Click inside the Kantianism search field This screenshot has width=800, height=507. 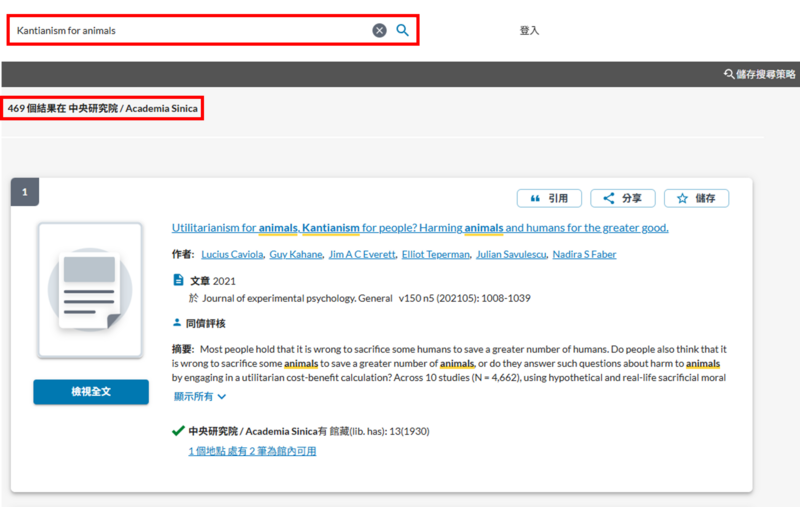tap(190, 30)
